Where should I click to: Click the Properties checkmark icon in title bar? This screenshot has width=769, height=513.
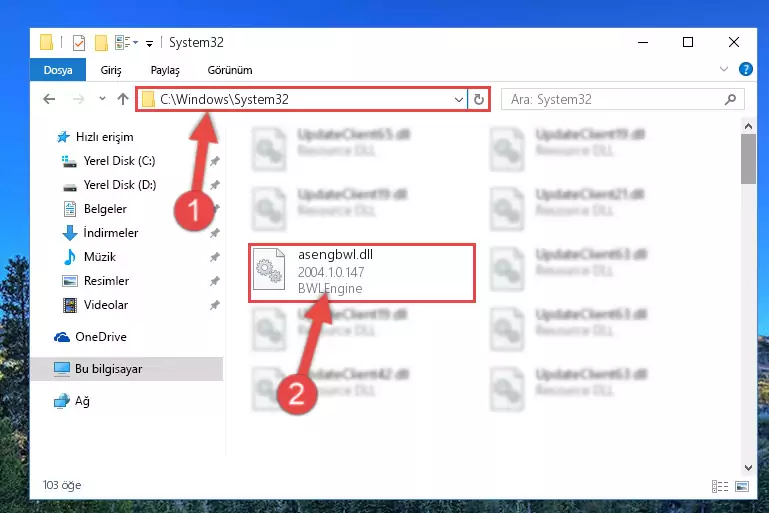(78, 43)
